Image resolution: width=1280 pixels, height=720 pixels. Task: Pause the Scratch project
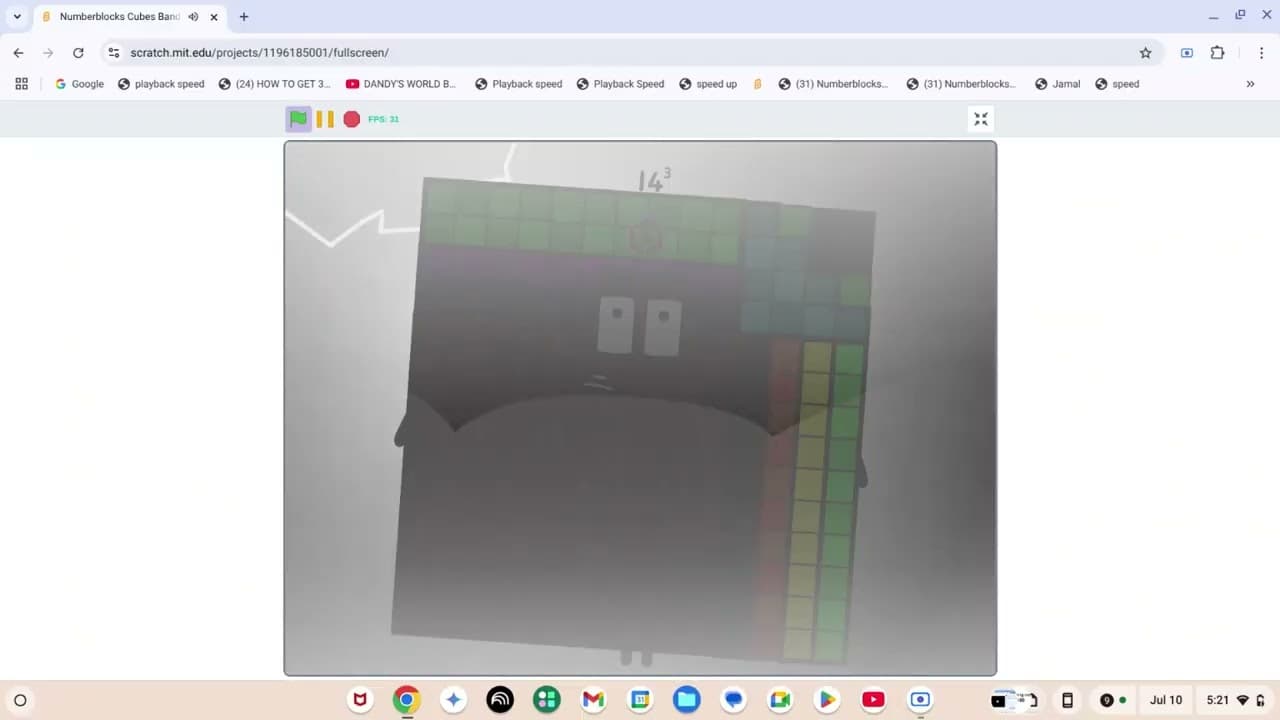tap(325, 119)
